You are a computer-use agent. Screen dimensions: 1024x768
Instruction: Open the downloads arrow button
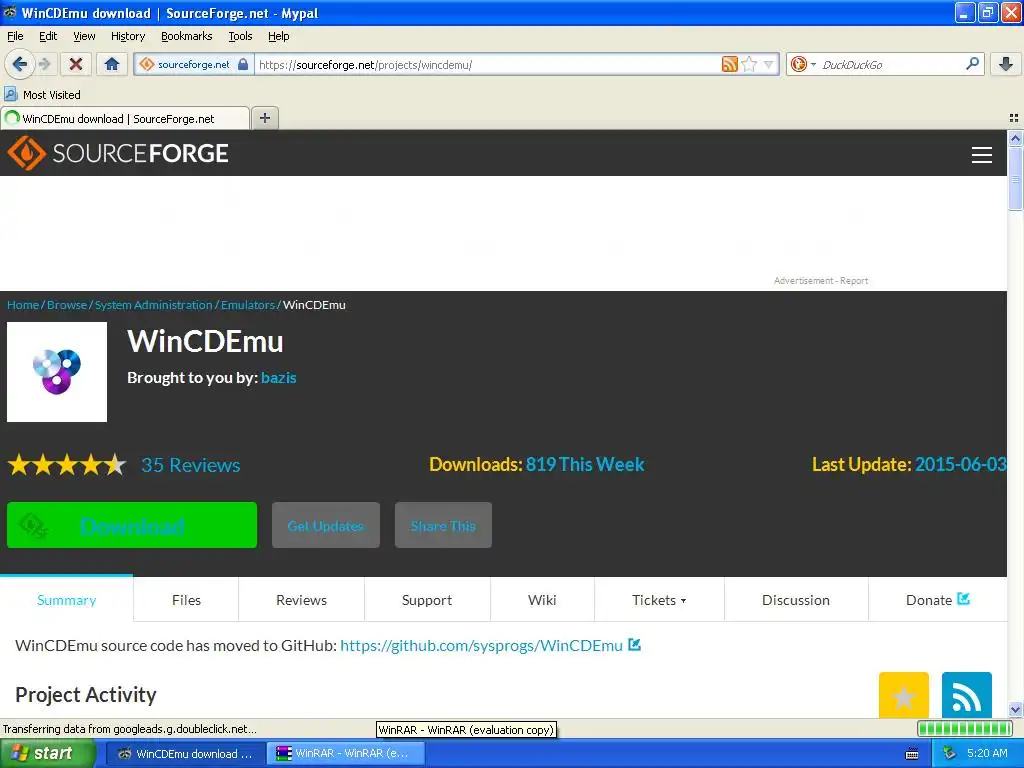pos(1006,64)
